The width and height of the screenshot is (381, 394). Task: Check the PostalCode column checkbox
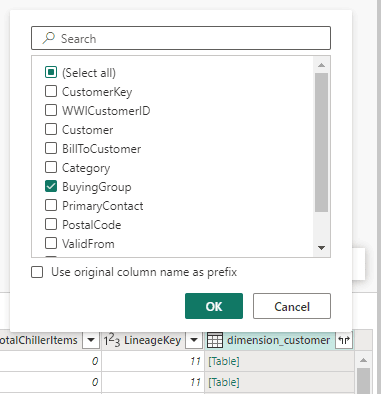coord(51,224)
